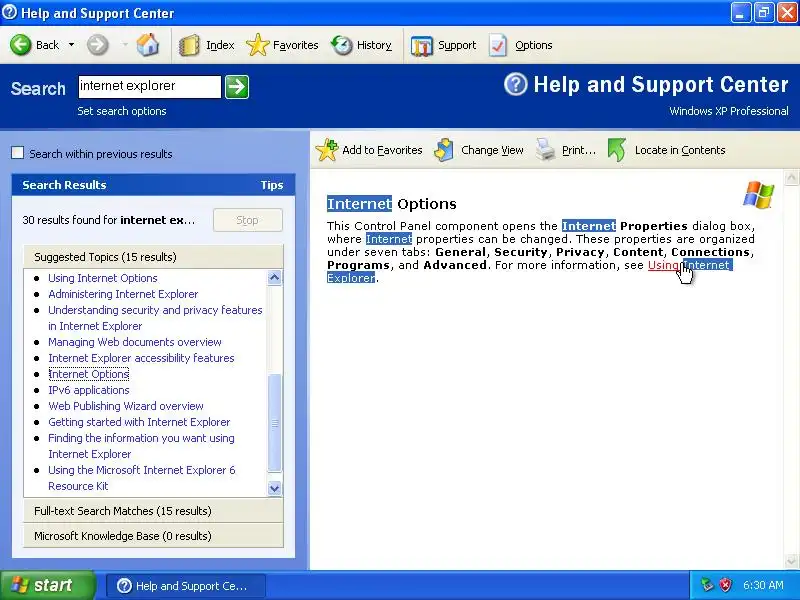The width and height of the screenshot is (800, 600).
Task: Open Using Internet Options topic
Action: tap(103, 278)
